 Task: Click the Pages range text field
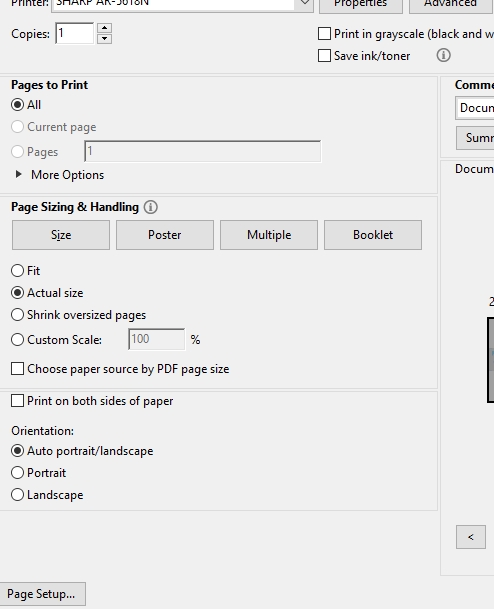pyautogui.click(x=203, y=151)
